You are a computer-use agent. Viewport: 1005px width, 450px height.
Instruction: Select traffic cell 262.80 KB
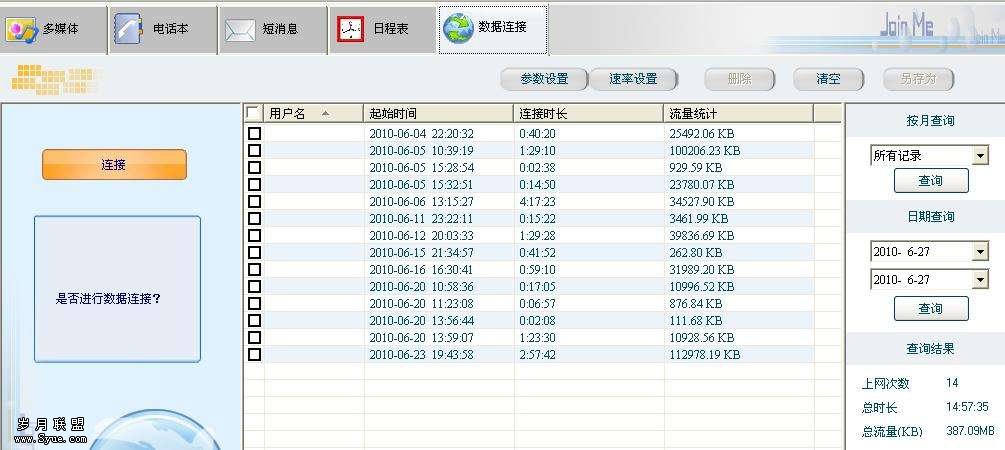pyautogui.click(x=695, y=253)
